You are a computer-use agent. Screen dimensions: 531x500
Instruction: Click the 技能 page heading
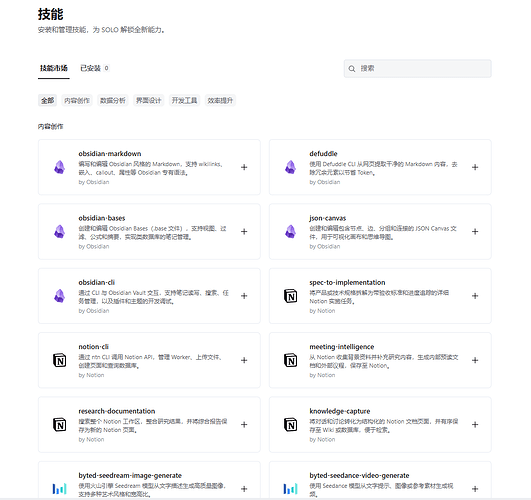50,14
